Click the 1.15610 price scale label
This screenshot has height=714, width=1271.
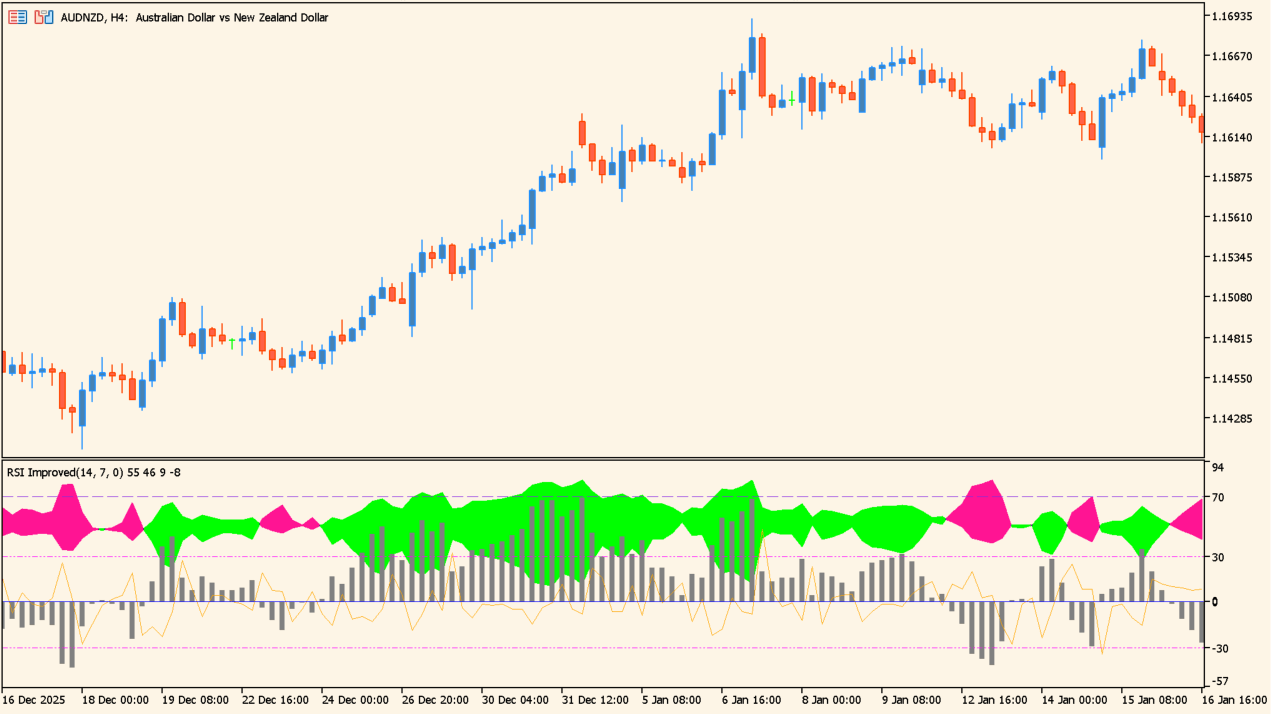(x=1231, y=218)
